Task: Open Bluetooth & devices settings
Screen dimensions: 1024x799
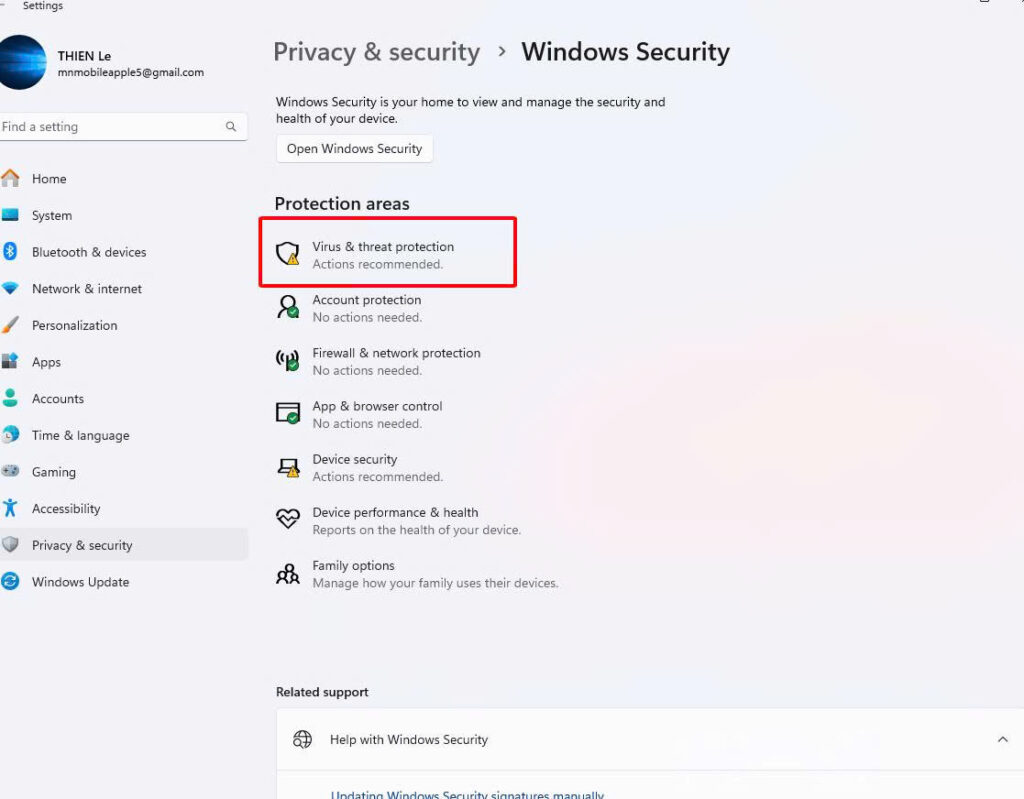Action: click(88, 252)
